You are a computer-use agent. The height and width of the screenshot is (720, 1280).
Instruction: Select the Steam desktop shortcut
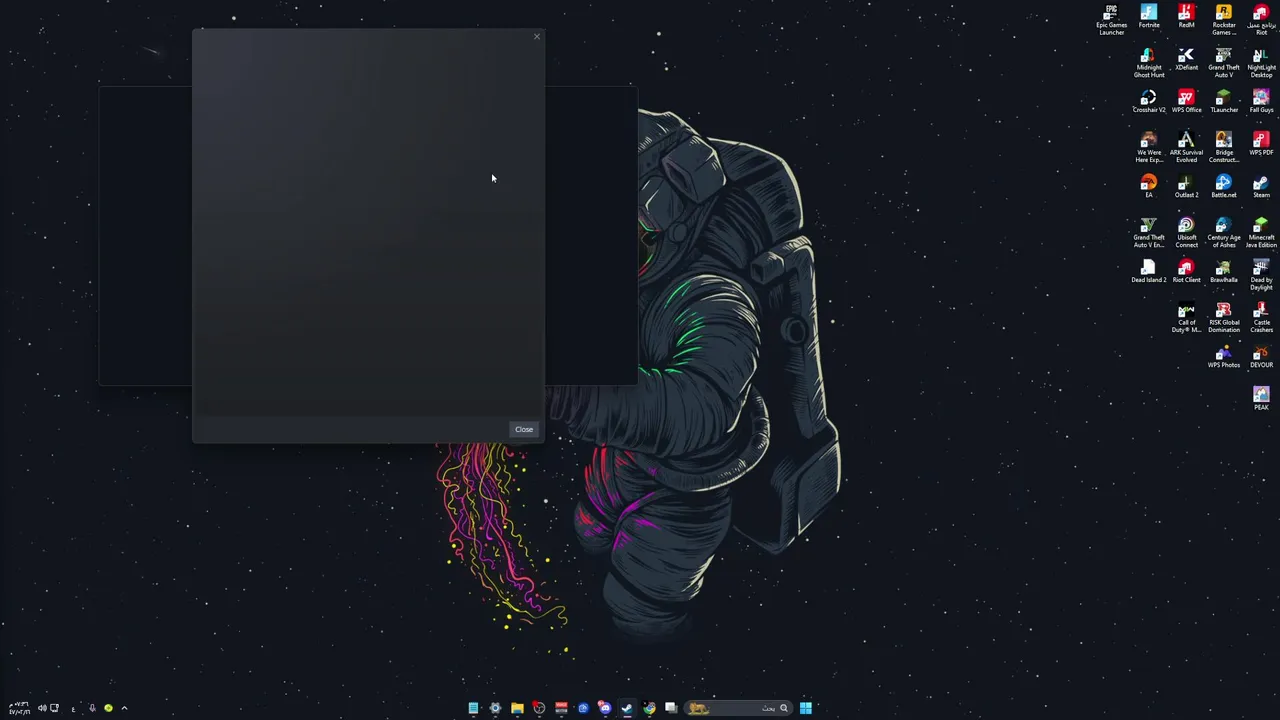click(1261, 187)
